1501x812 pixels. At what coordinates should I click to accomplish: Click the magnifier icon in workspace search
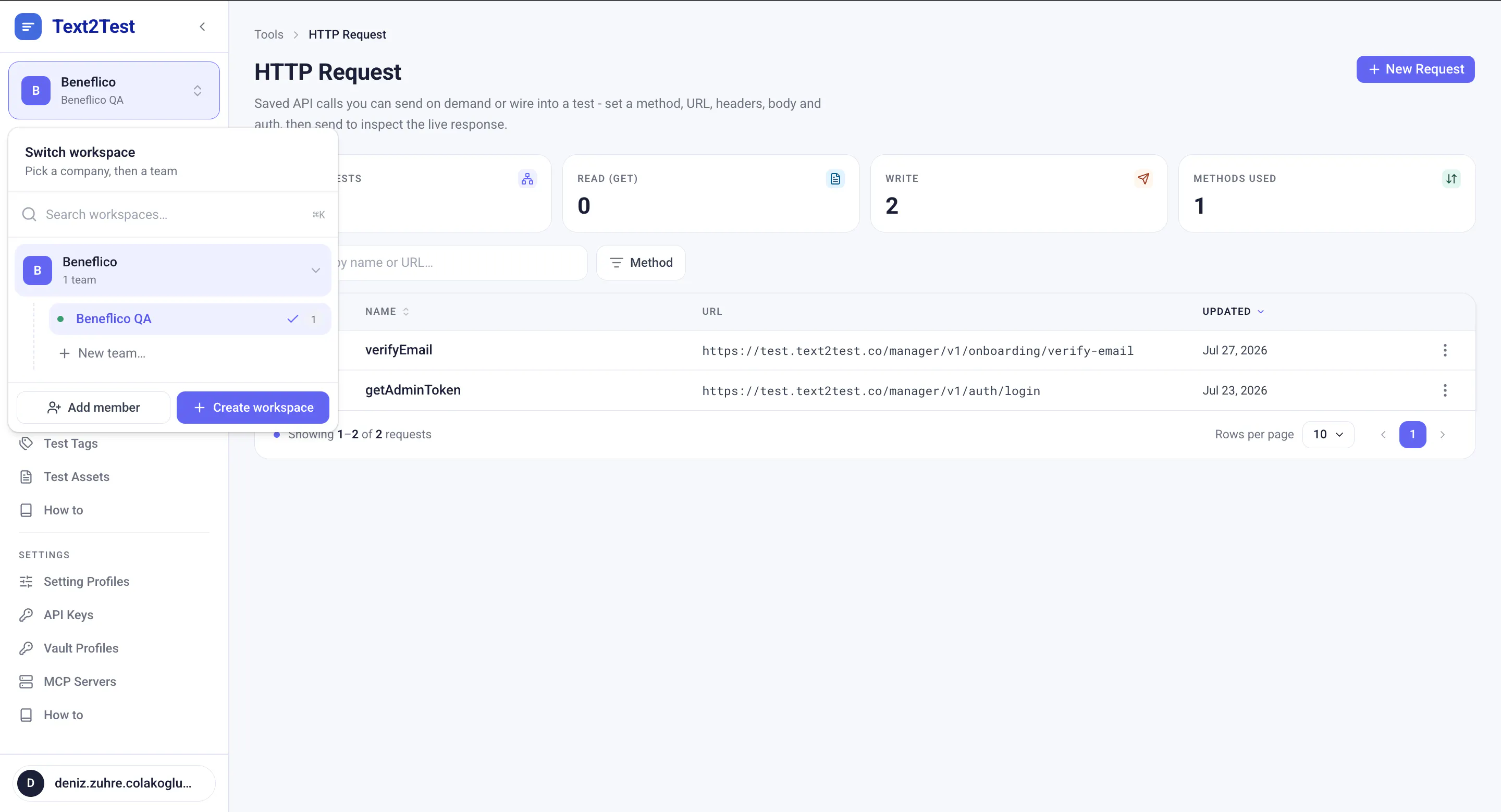point(29,214)
